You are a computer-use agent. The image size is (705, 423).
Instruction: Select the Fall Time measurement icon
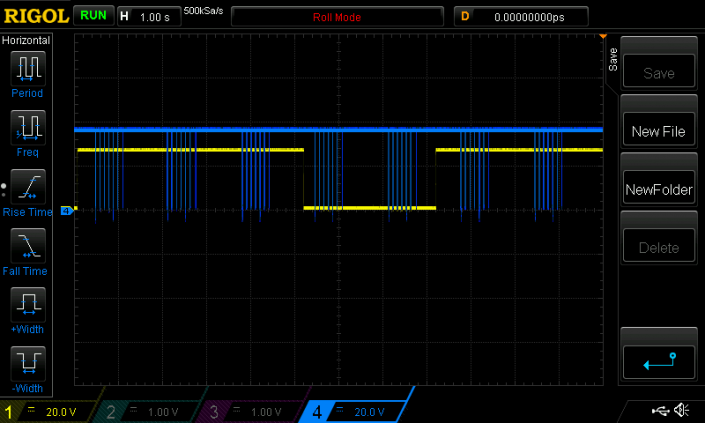tap(27, 246)
